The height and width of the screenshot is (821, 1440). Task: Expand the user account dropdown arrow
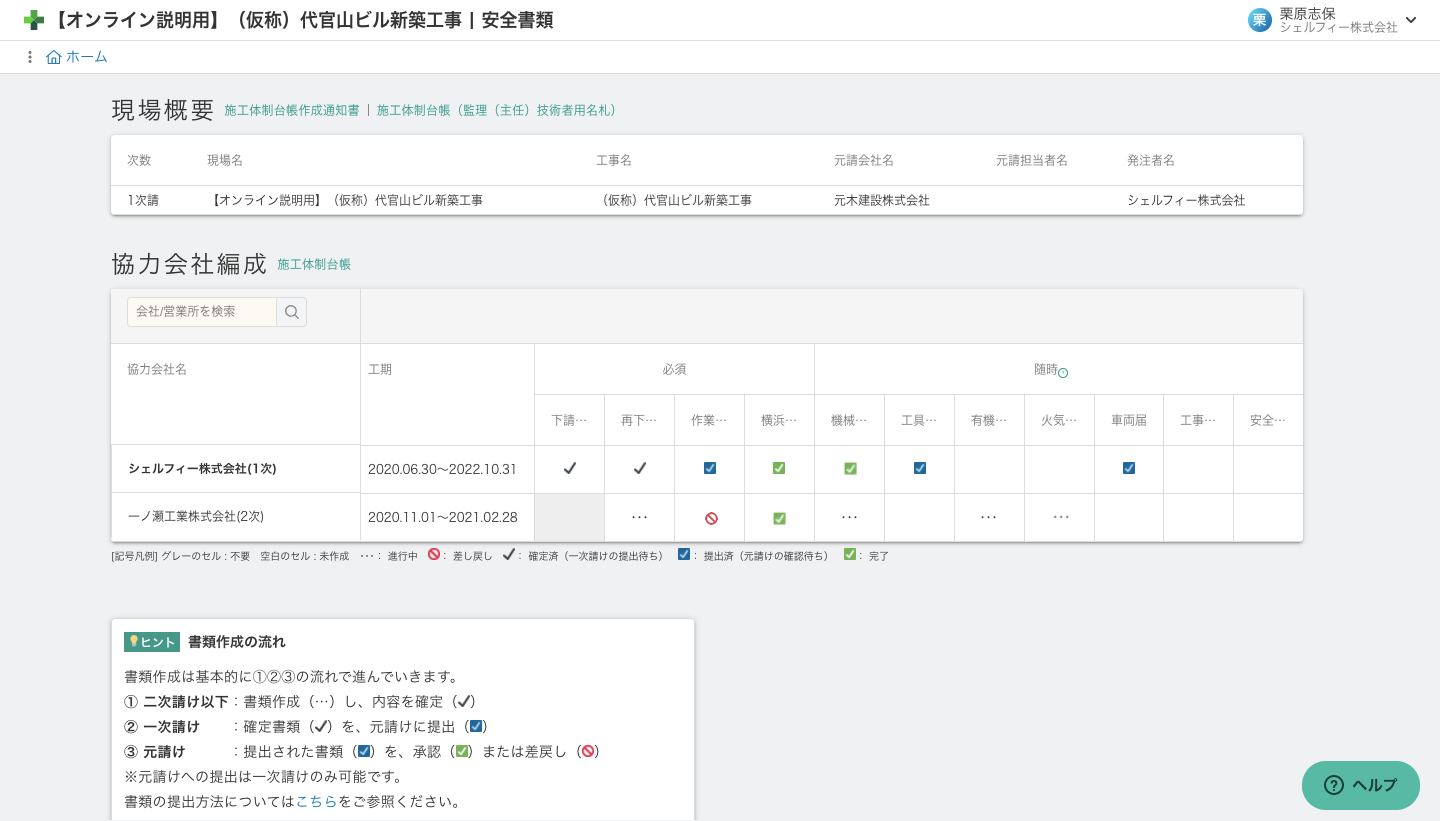tap(1411, 20)
